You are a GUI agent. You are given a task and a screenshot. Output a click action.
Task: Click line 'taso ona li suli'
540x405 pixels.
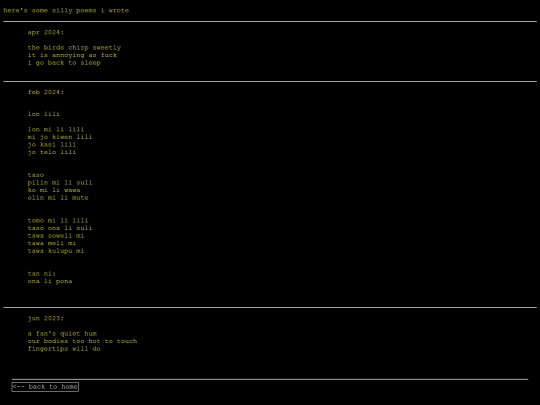[60, 228]
